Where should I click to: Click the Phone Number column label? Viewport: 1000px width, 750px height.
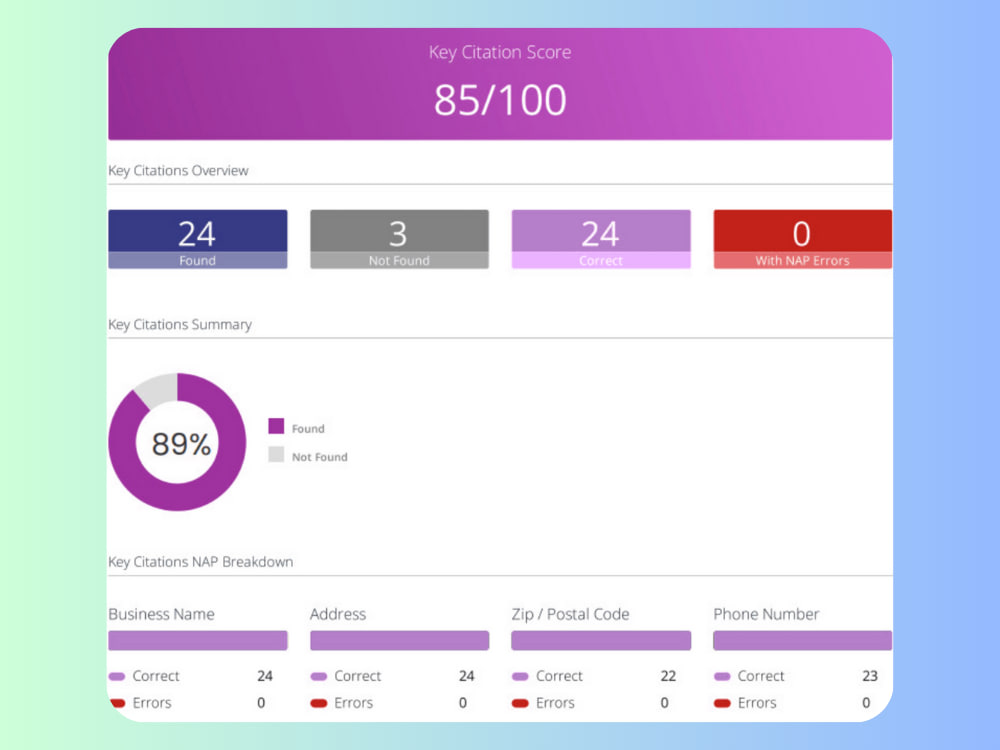click(766, 614)
